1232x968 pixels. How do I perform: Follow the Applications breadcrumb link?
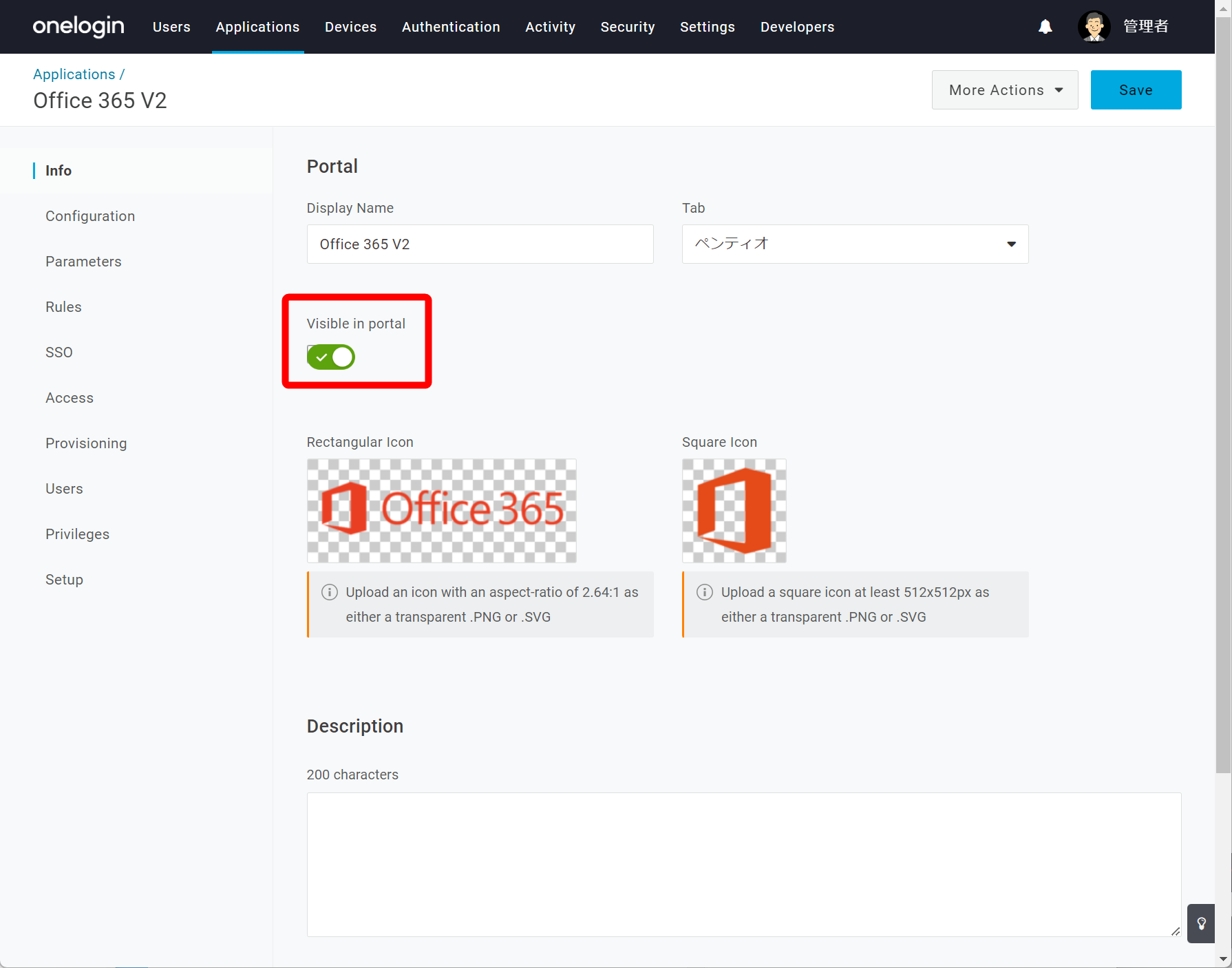(74, 74)
